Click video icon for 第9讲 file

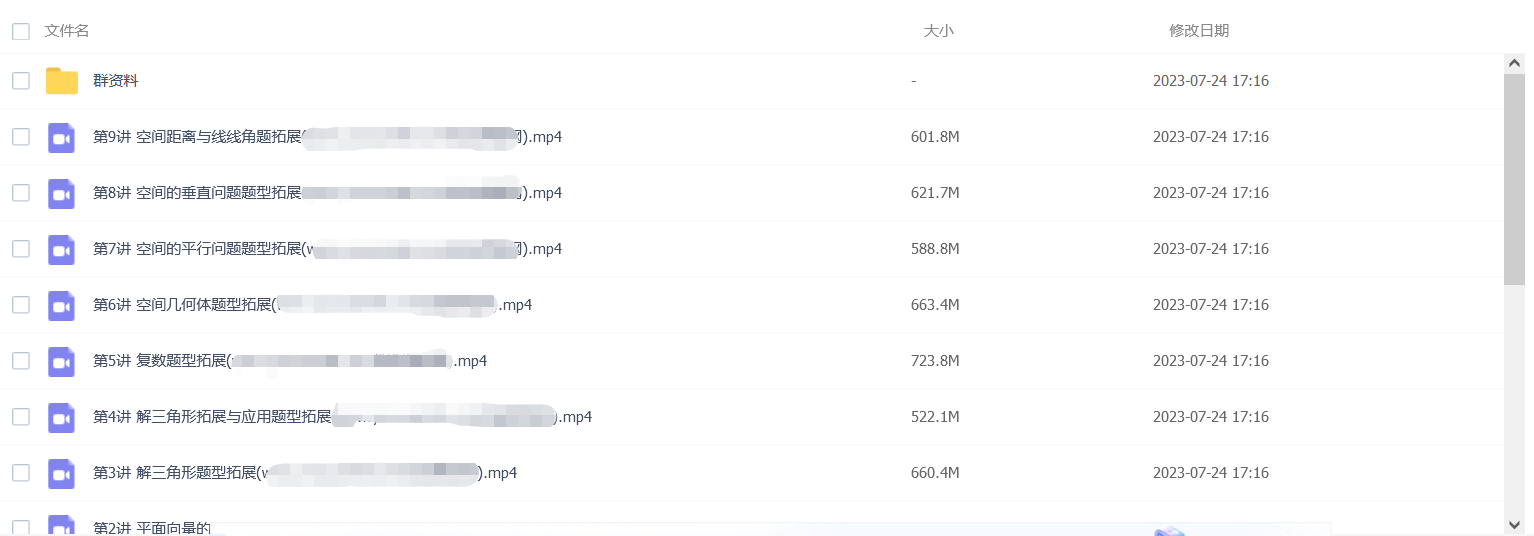point(62,137)
